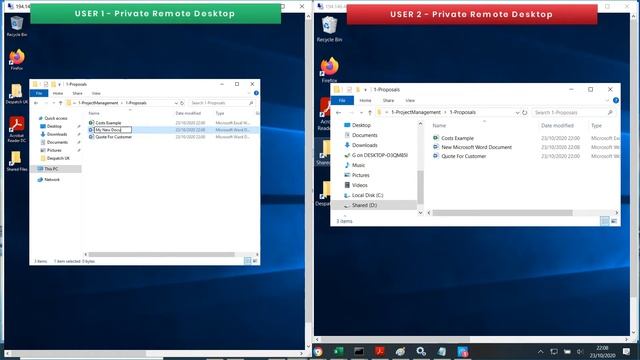Launch Firefox on User 1 desktop

pos(17,60)
